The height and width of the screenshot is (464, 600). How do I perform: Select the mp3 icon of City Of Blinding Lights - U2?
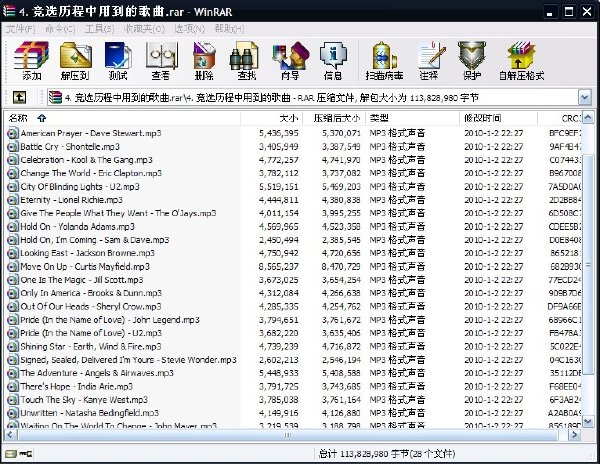(13, 187)
